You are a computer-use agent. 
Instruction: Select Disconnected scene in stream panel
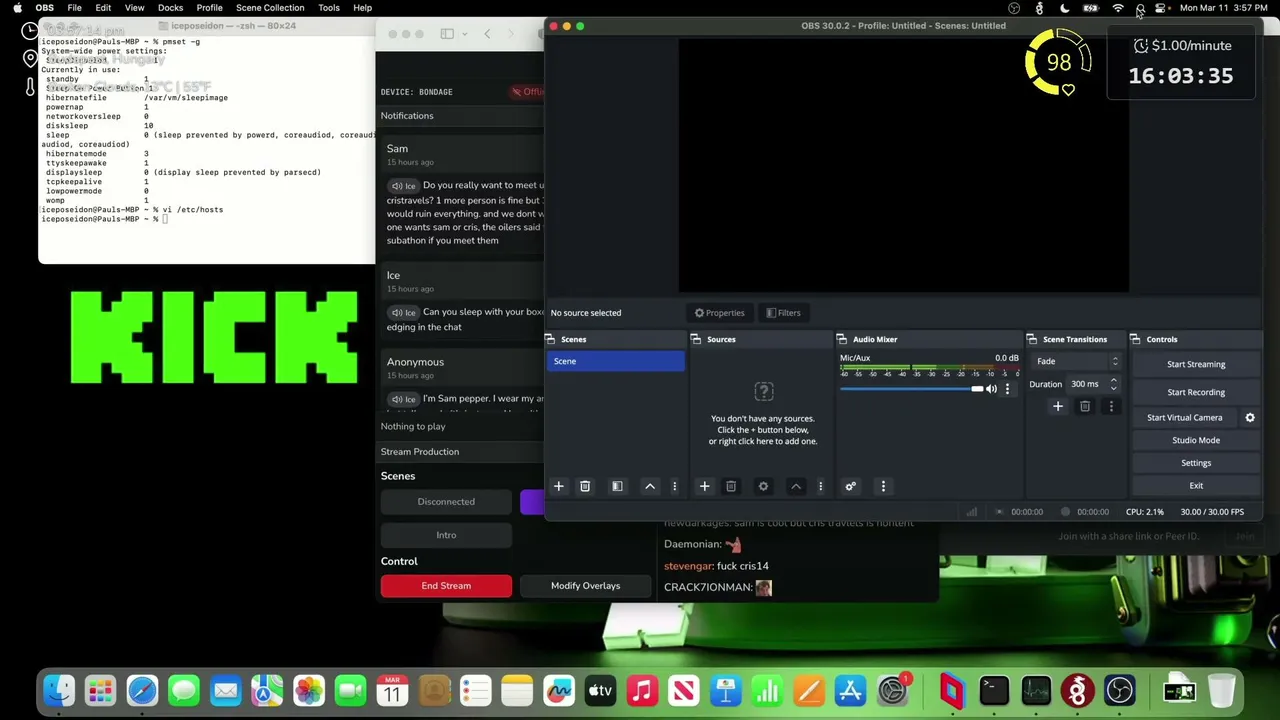click(x=446, y=502)
